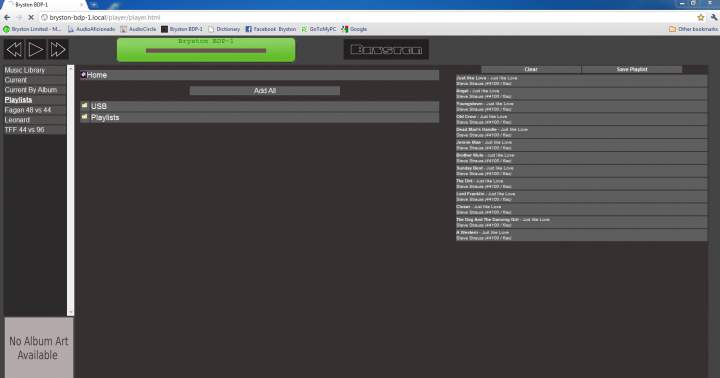Screen dimensions: 720x378
Task: Open the Other bookmarks folder
Action: coord(693,29)
